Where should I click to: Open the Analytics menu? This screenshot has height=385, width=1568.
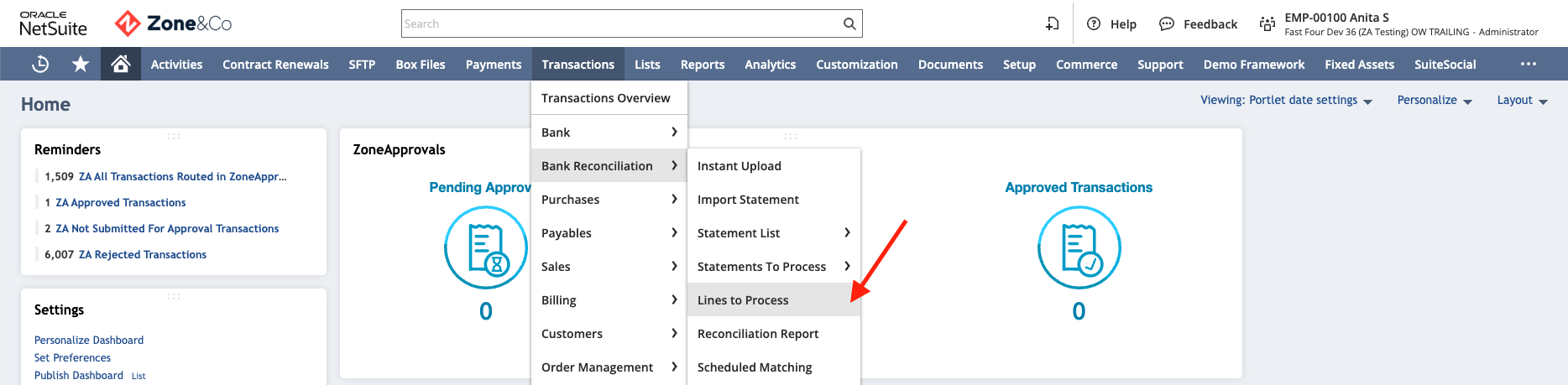(770, 65)
